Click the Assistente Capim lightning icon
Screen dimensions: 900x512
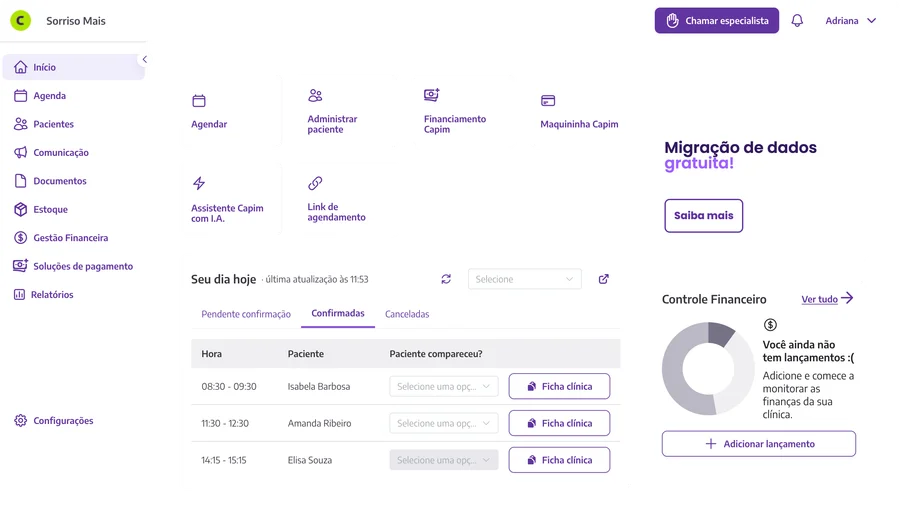199,183
